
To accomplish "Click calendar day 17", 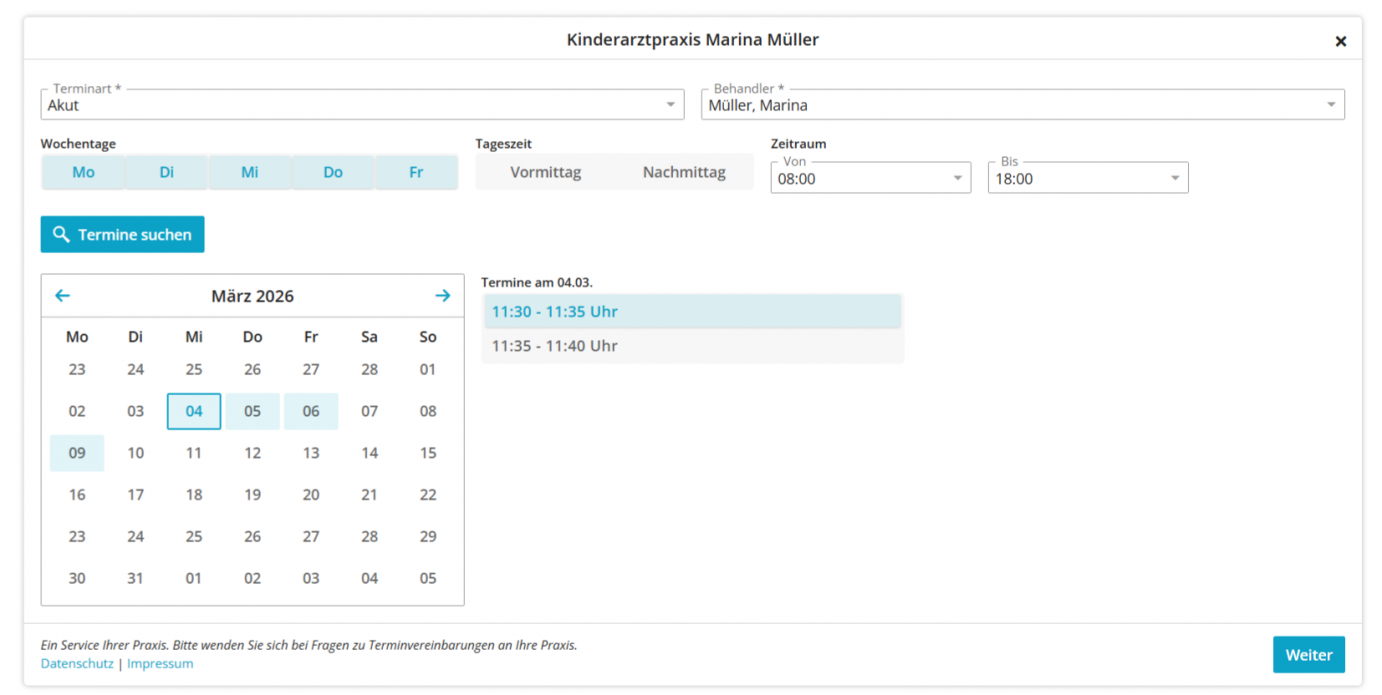I will pos(136,495).
